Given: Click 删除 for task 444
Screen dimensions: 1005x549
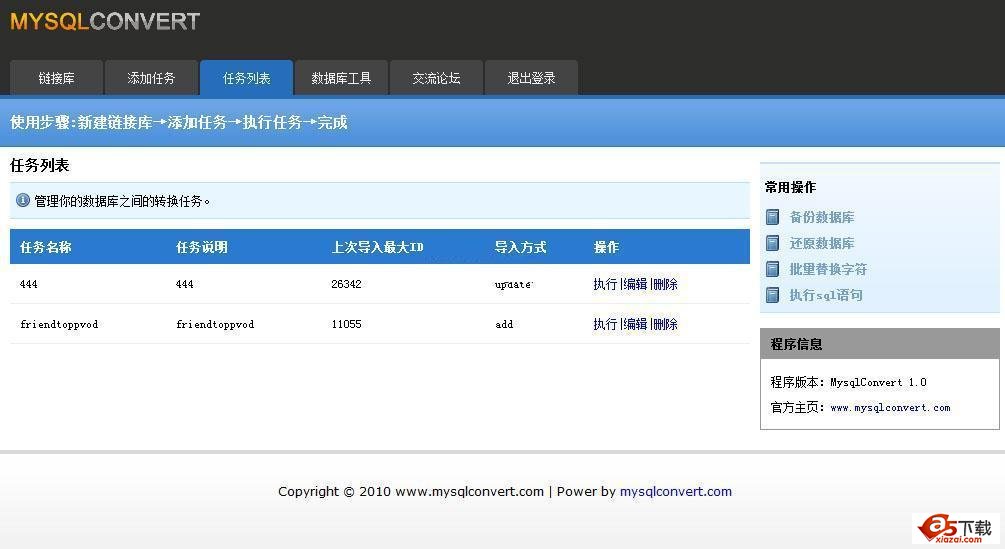Looking at the screenshot, I should point(666,284).
